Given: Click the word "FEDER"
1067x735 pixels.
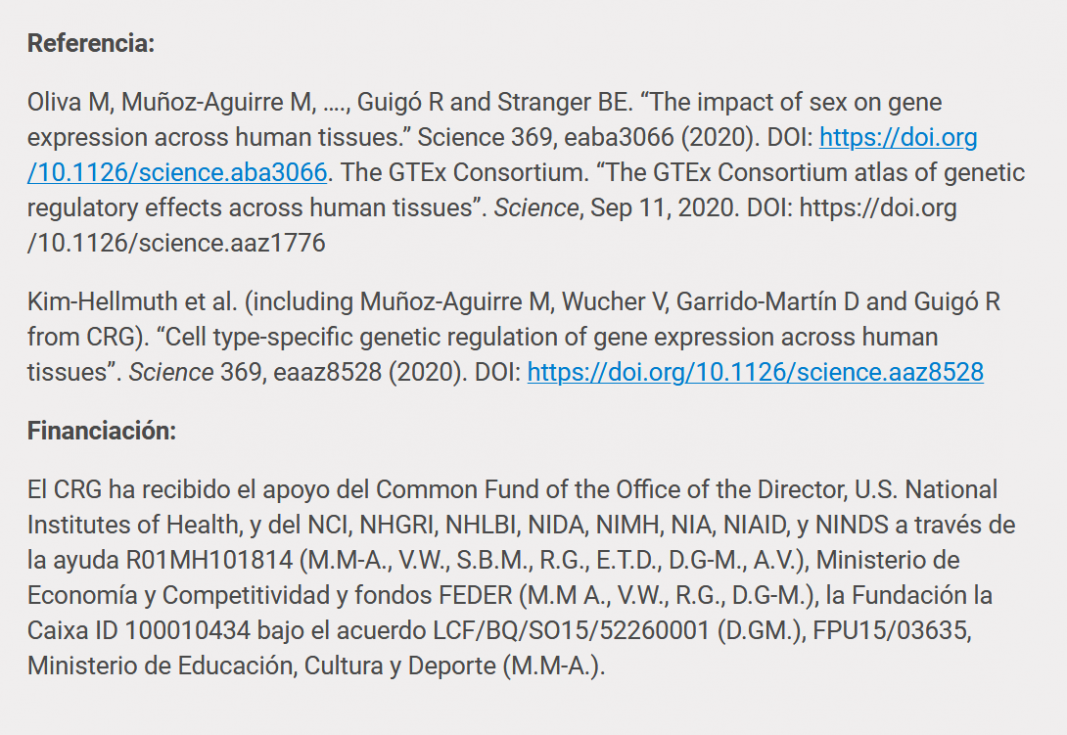Looking at the screenshot, I should [x=475, y=595].
